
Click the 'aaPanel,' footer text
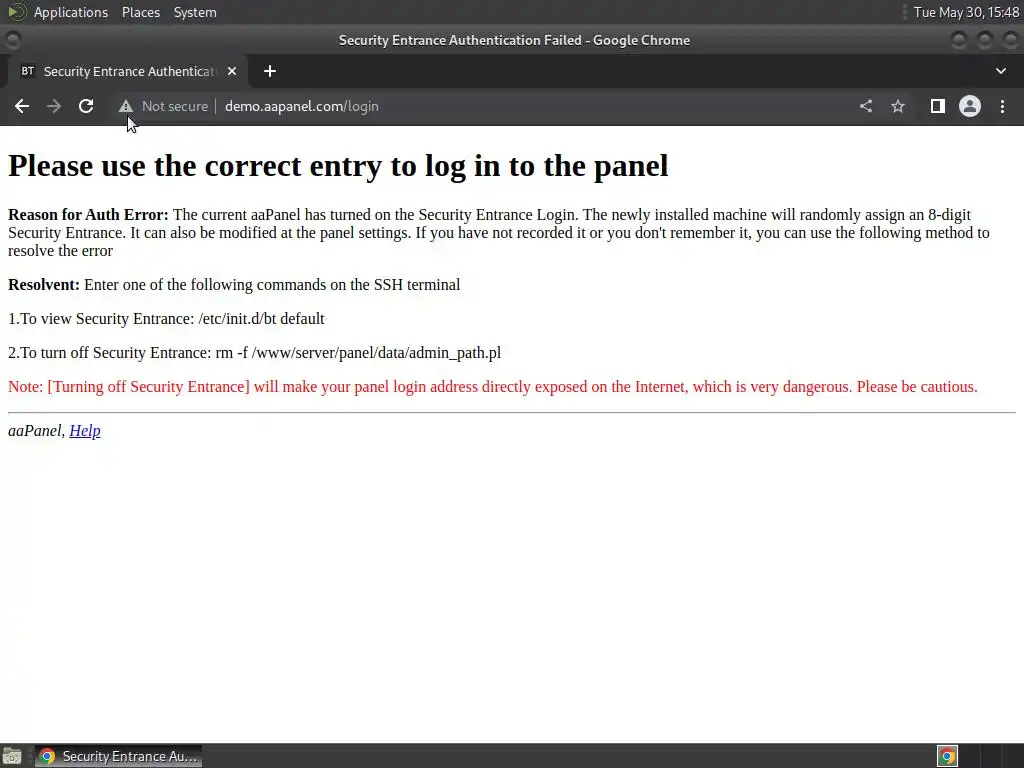pos(36,431)
